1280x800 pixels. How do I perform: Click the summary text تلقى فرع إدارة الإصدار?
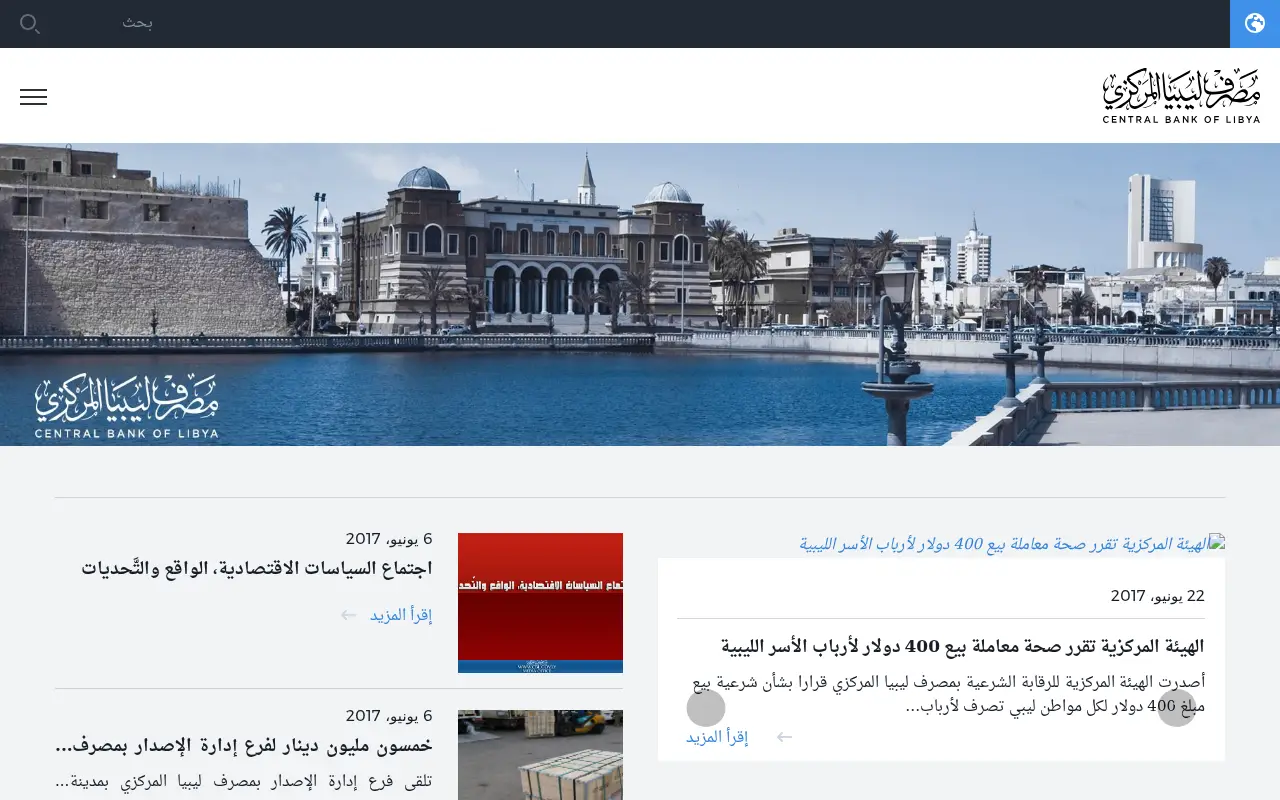point(244,782)
